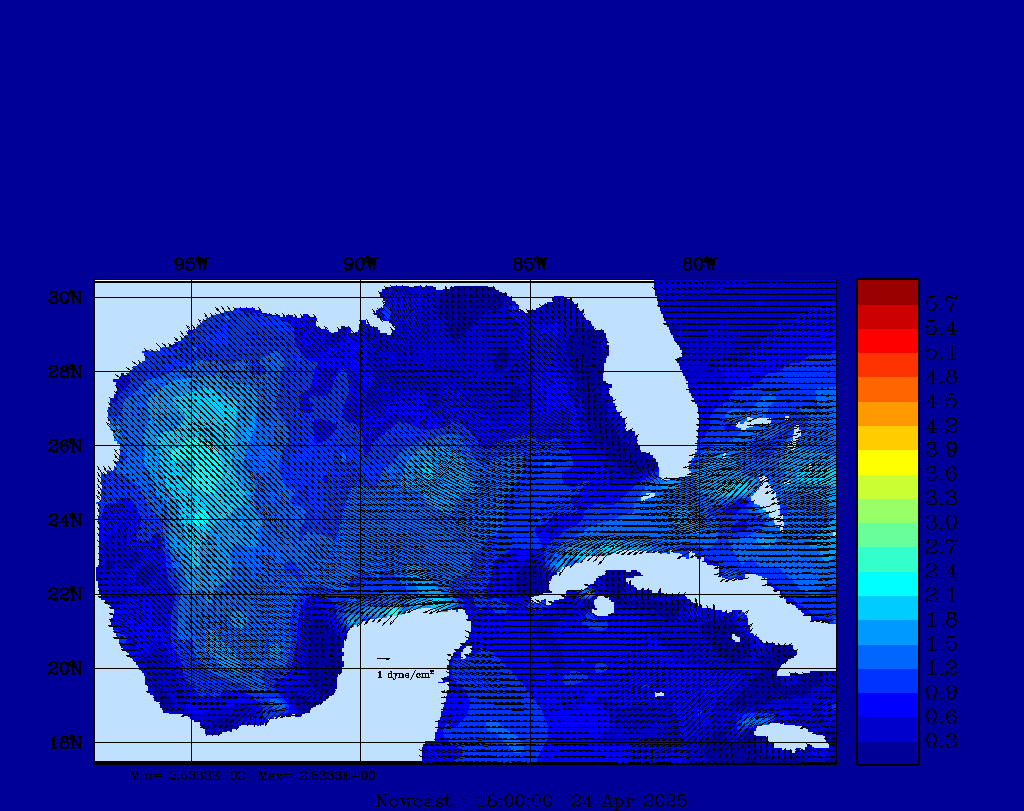Pick the cyan swatch on the color legend
This screenshot has height=811, width=1024.
click(887, 583)
